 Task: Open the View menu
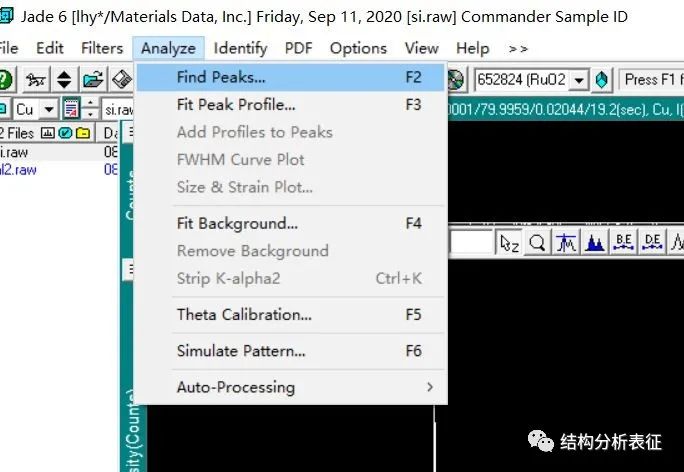pyautogui.click(x=421, y=48)
